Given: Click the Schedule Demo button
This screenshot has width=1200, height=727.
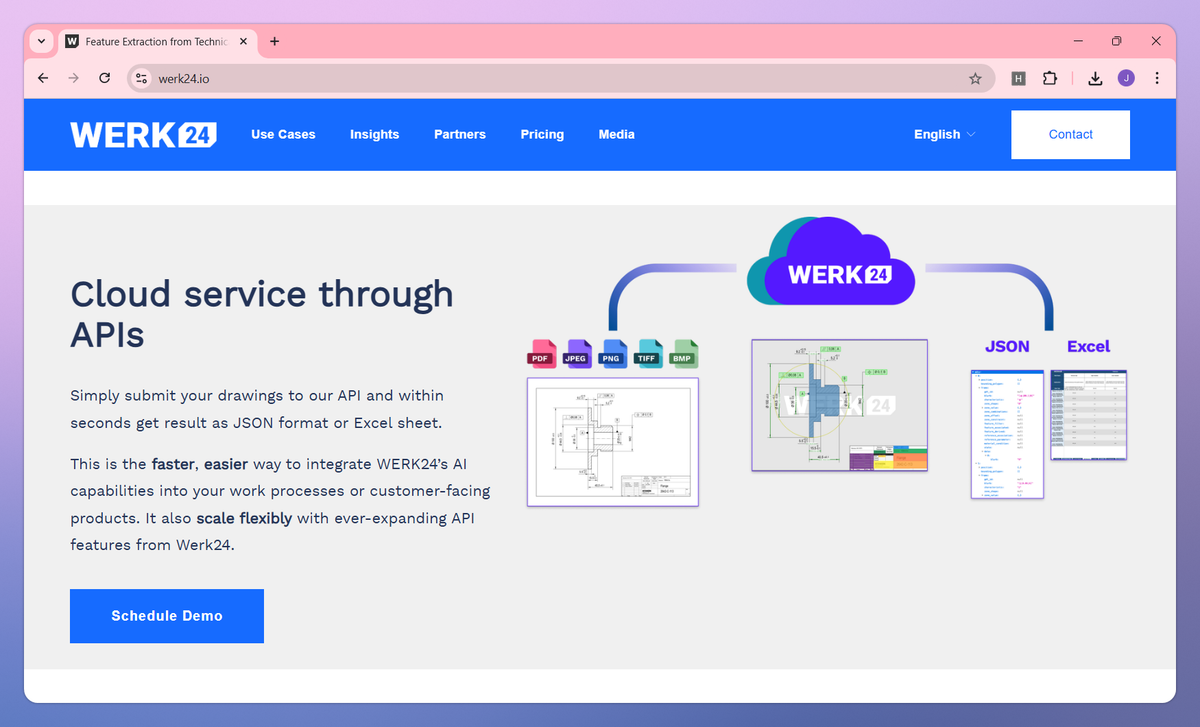Looking at the screenshot, I should 167,616.
